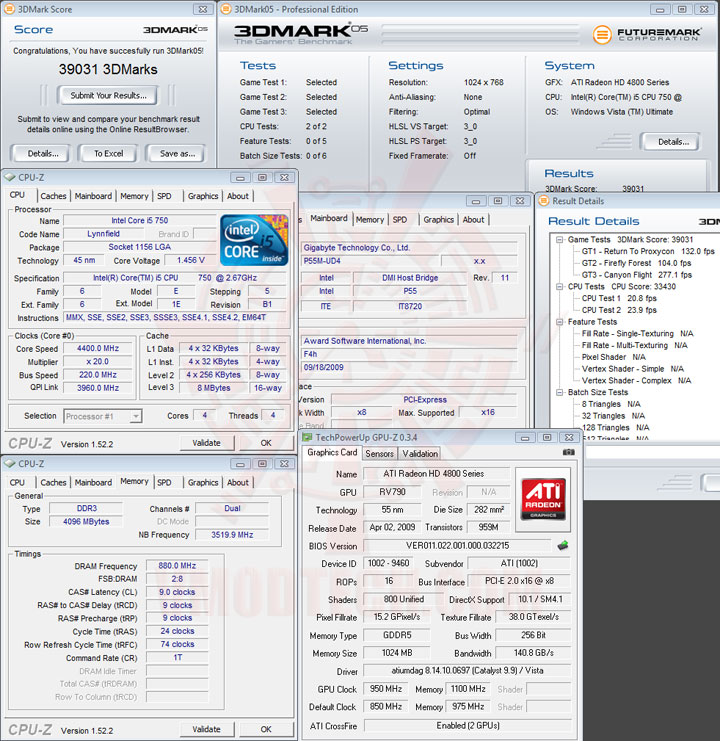Click the BIOS Version VER011.022.001.000.032215 field

[x=457, y=546]
